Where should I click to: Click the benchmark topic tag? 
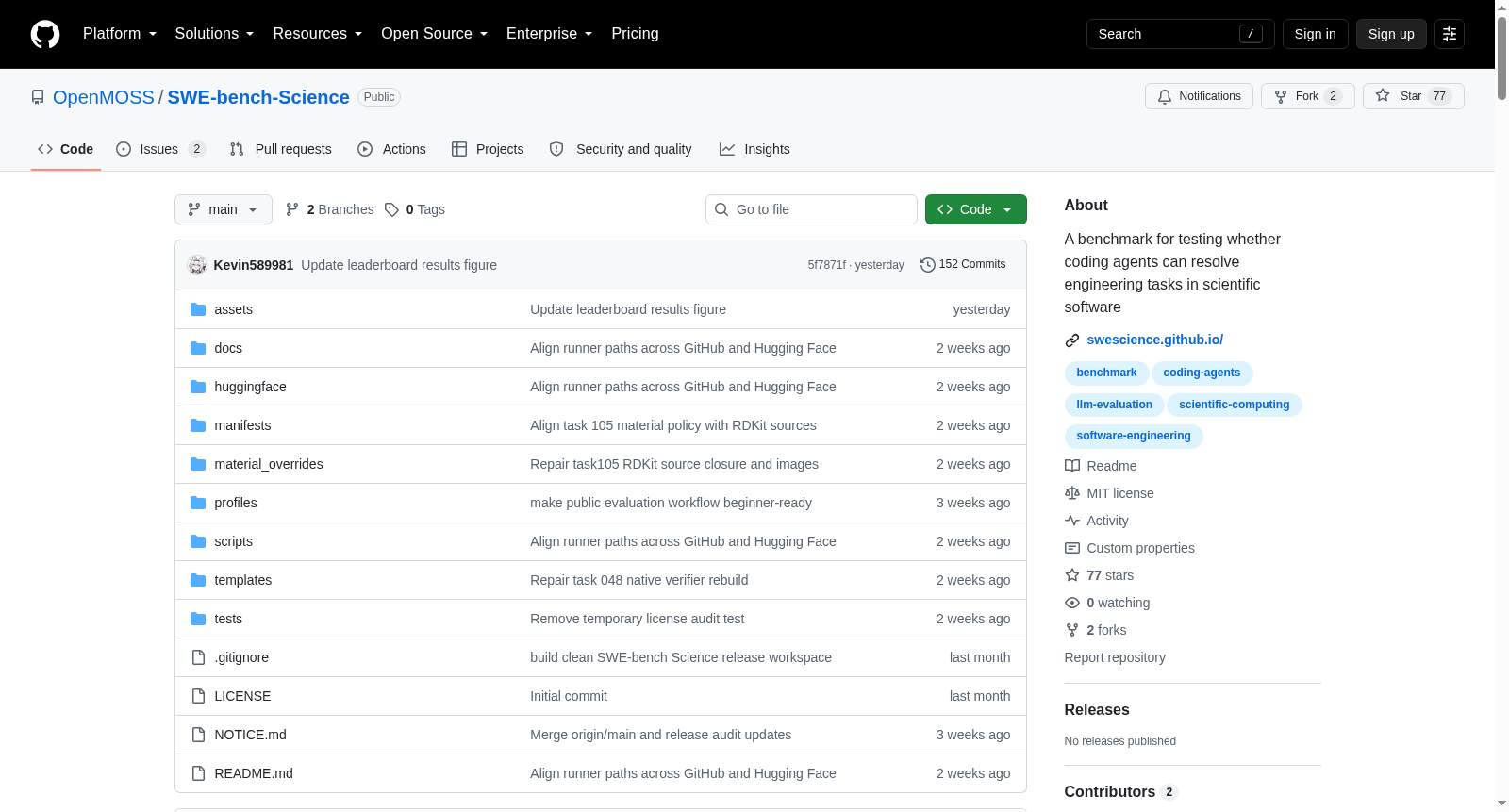1106,373
